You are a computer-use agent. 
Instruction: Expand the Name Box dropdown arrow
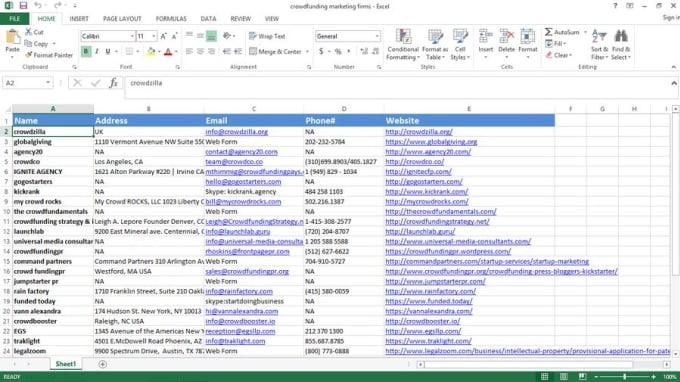click(x=48, y=83)
